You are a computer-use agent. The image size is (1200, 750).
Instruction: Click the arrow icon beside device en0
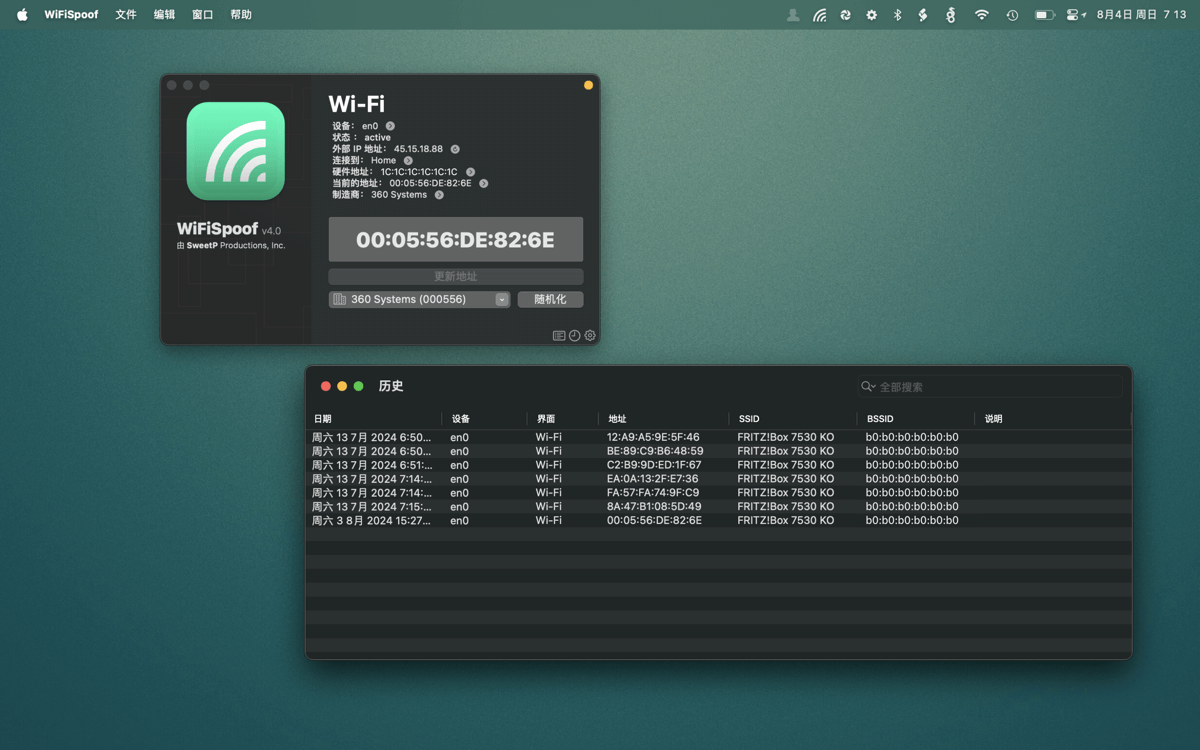point(390,126)
